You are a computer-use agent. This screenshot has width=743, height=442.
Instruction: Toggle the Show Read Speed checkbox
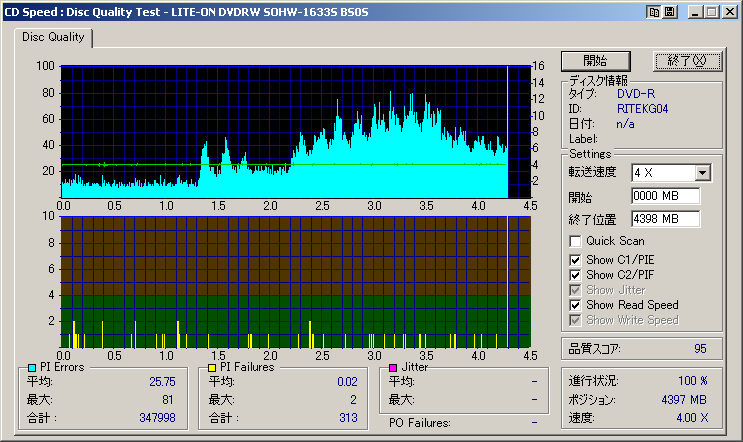[575, 305]
